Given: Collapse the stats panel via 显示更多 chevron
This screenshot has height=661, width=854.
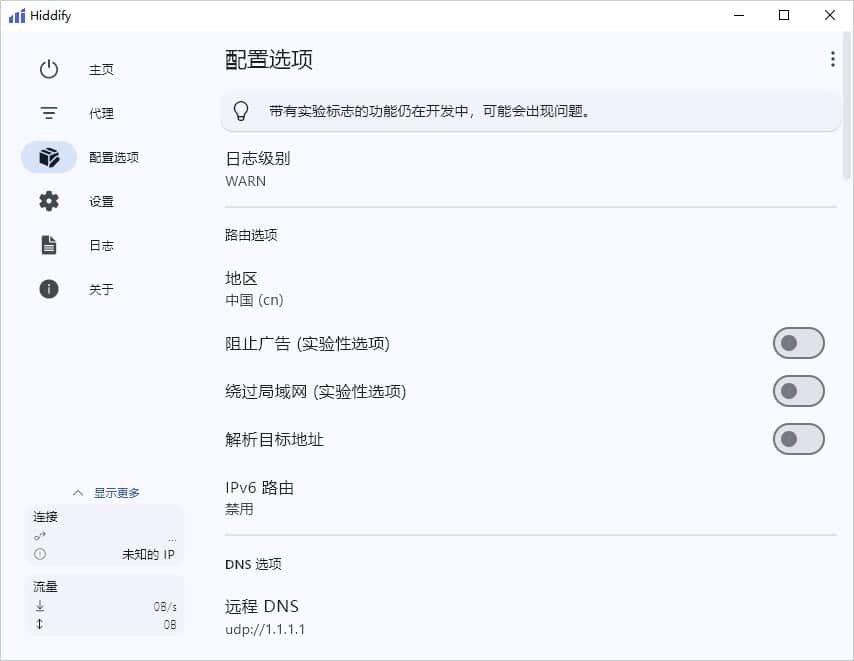Looking at the screenshot, I should pos(79,492).
